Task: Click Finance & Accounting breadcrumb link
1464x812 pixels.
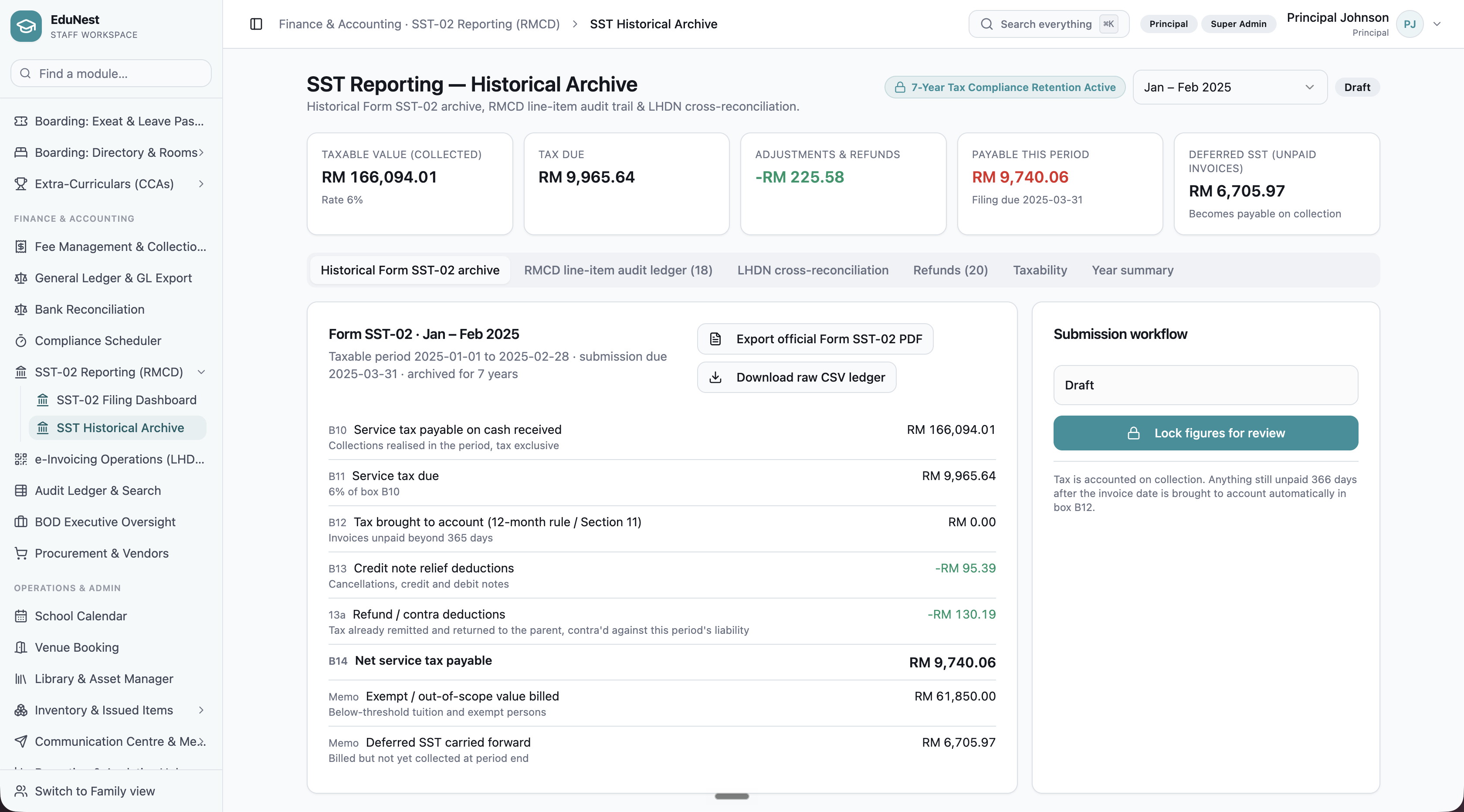Action: [419, 24]
